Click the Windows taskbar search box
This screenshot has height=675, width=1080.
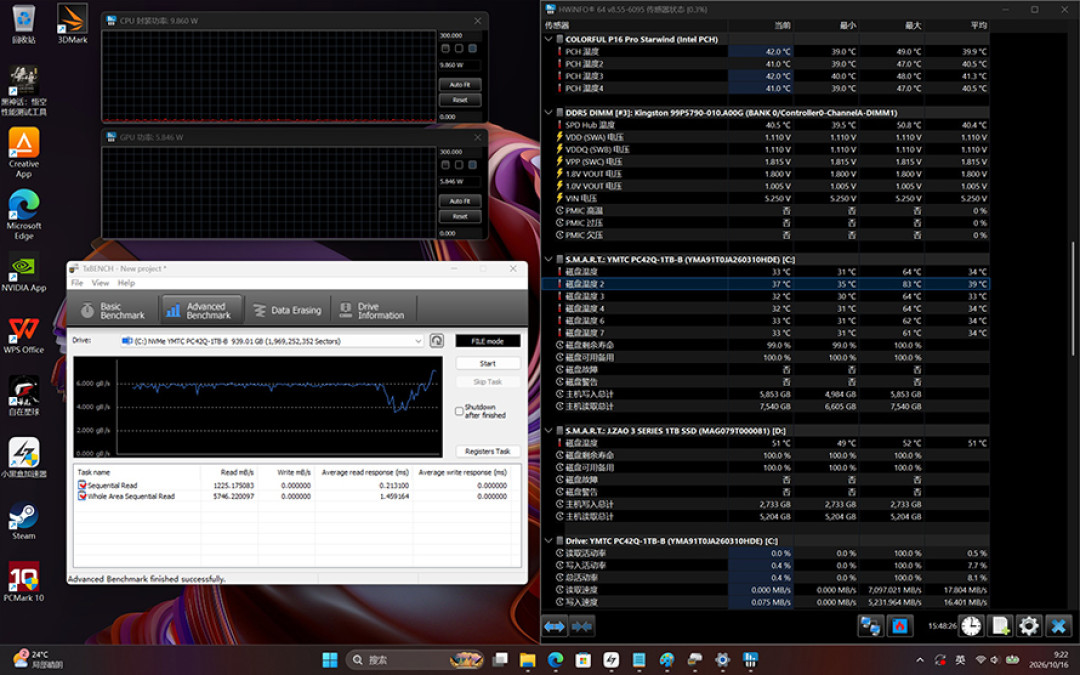point(415,660)
